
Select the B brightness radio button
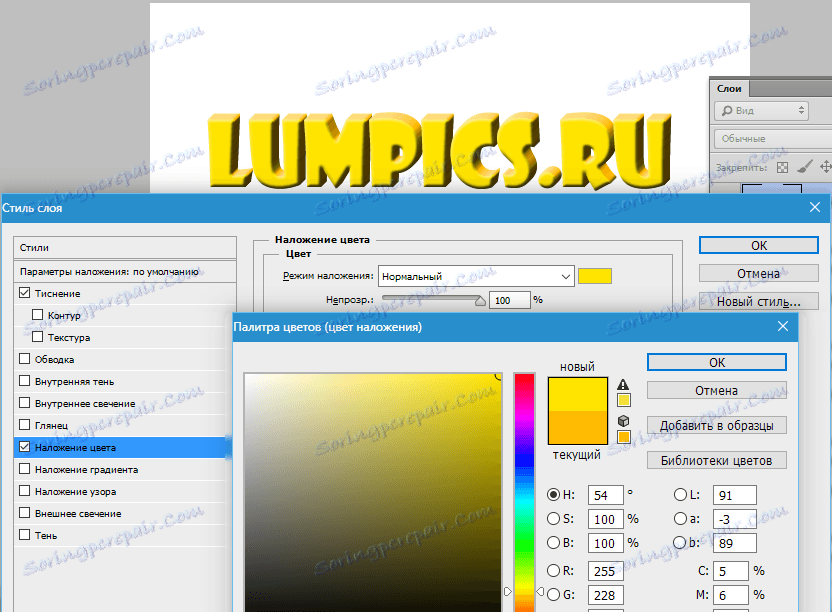point(553,542)
